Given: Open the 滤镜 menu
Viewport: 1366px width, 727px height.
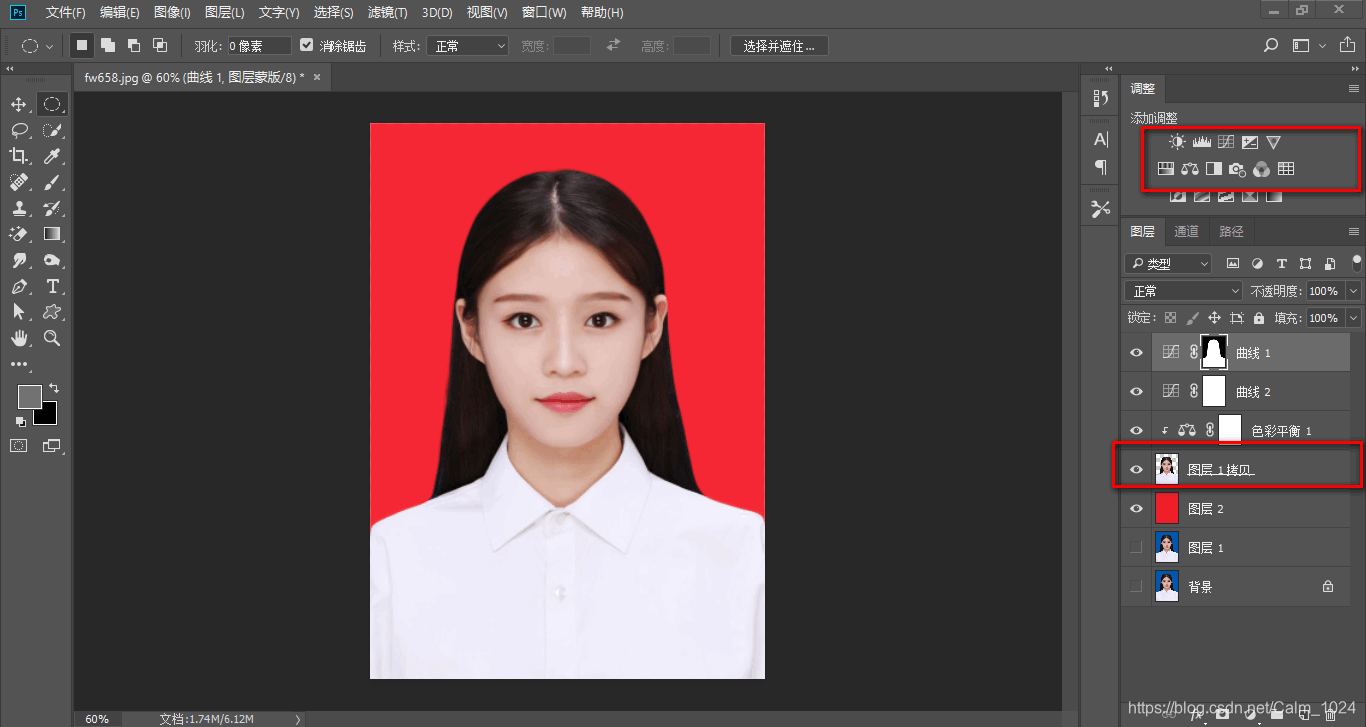Looking at the screenshot, I should click(x=387, y=12).
